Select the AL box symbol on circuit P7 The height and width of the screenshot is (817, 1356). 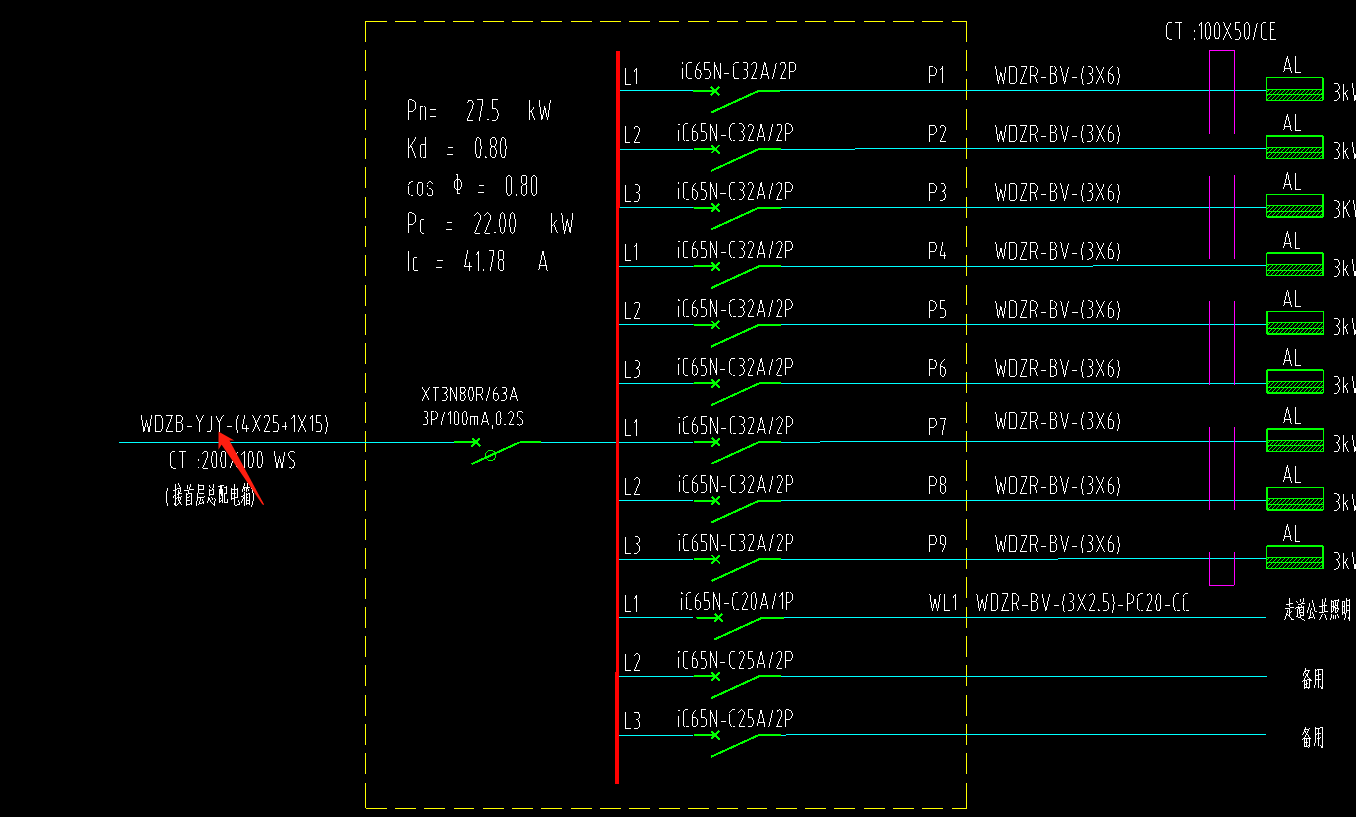(x=1294, y=440)
